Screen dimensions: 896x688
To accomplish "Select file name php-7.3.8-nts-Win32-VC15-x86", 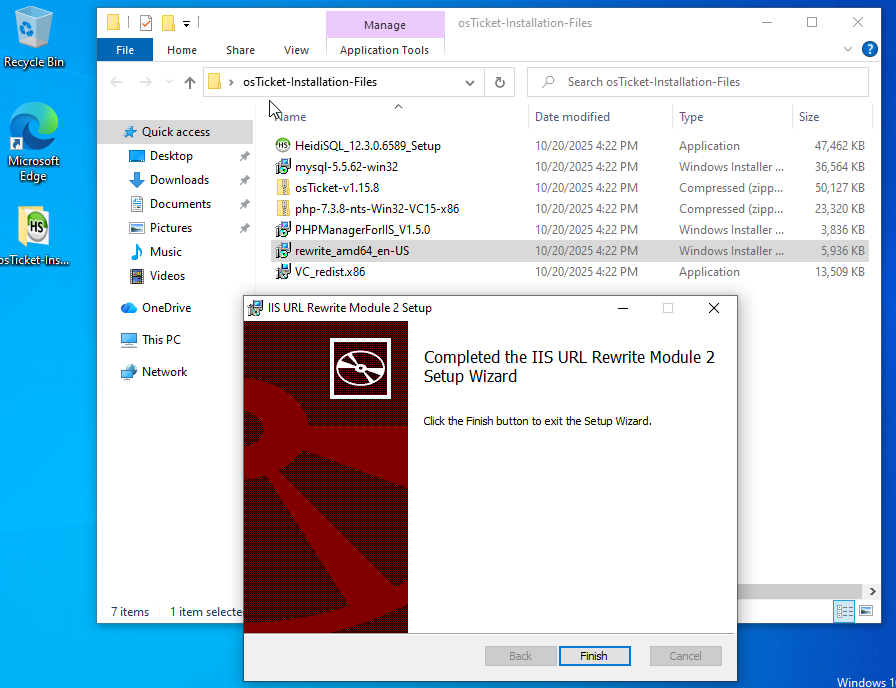I will click(377, 209).
